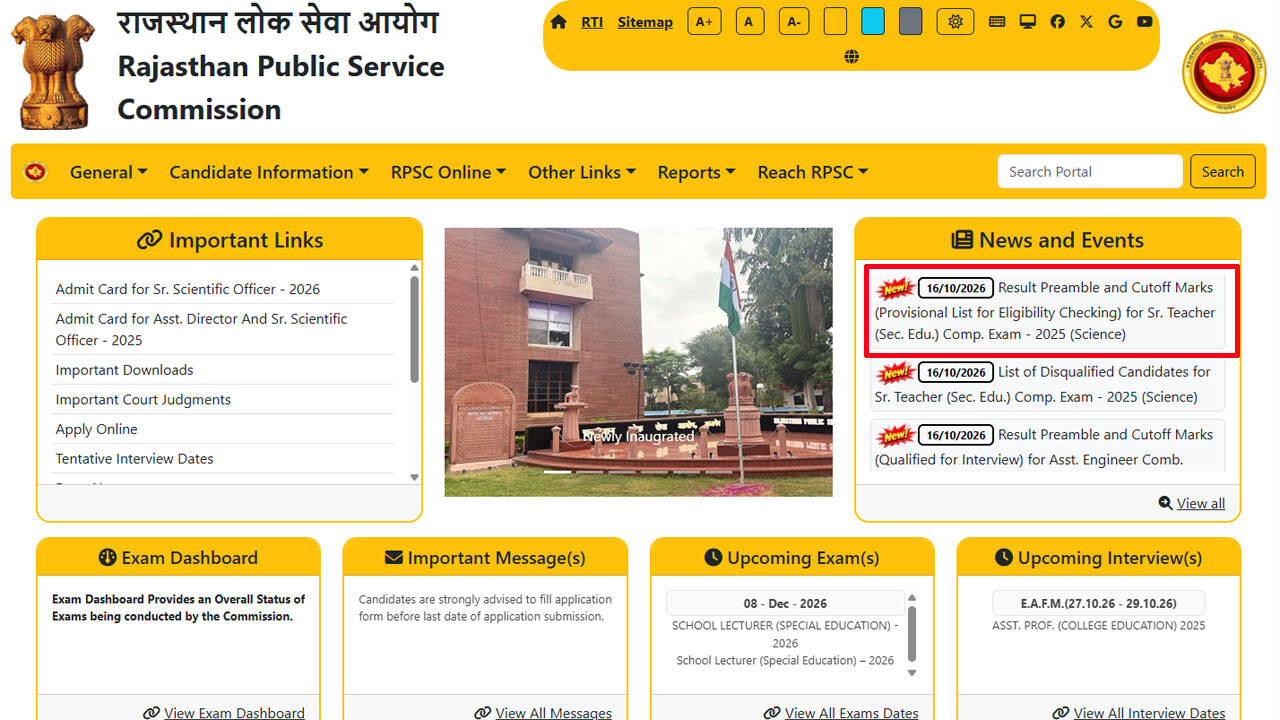
Task: Expand the Reports dropdown menu
Action: [697, 172]
